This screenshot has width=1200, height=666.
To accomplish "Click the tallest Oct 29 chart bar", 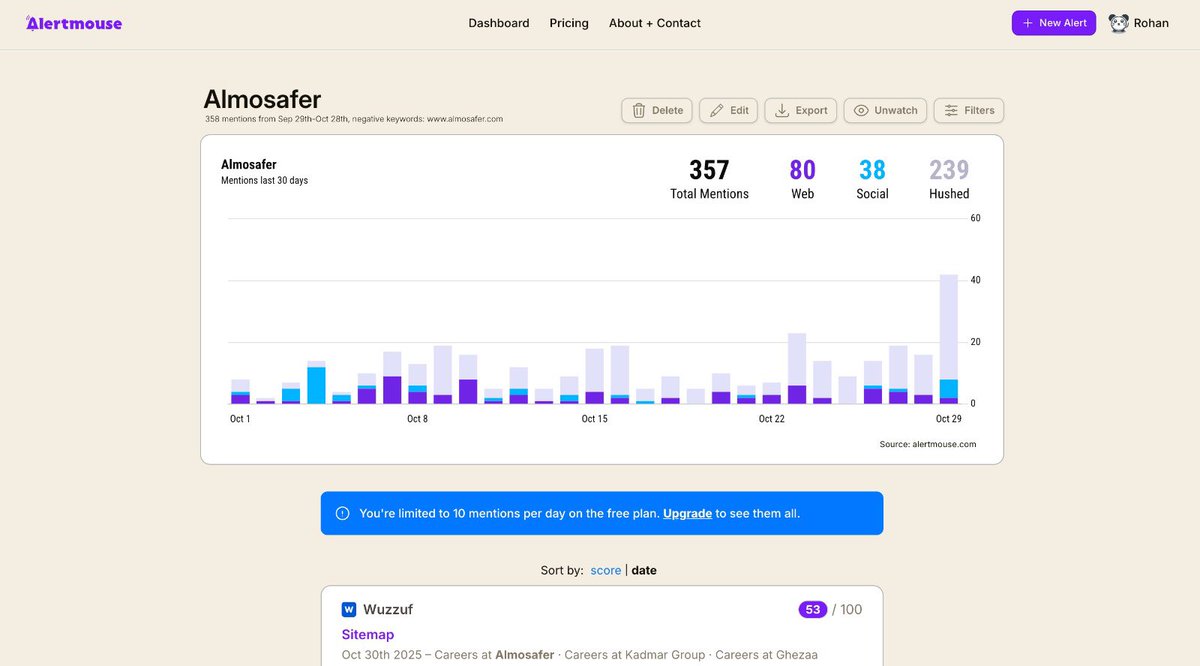I will pos(949,338).
